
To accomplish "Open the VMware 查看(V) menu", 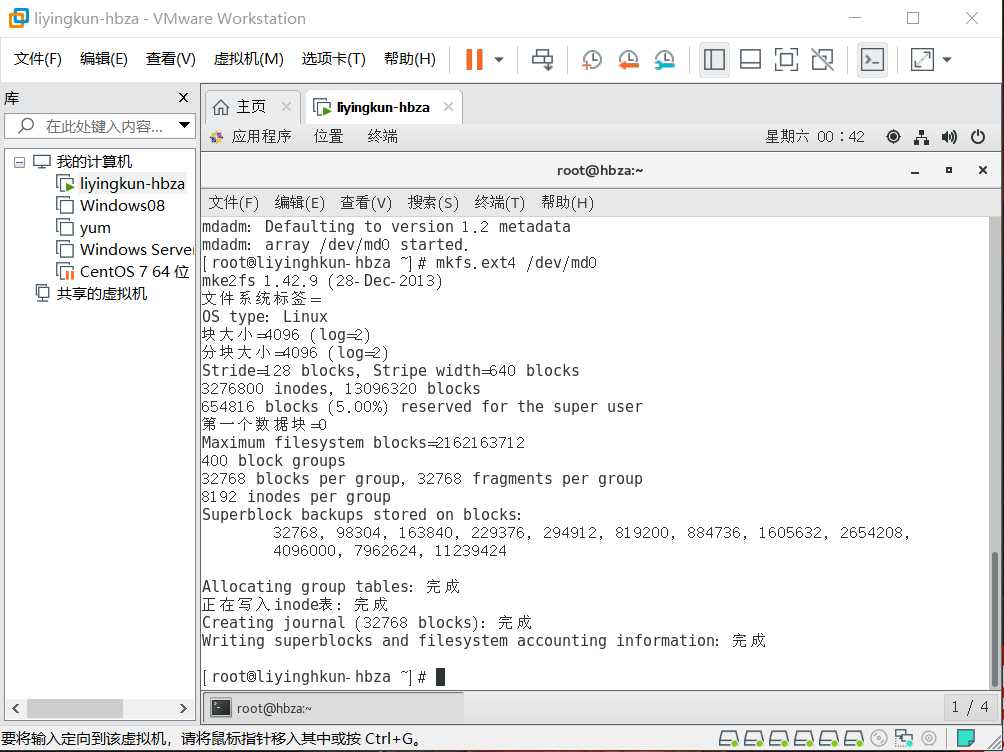I will [170, 59].
